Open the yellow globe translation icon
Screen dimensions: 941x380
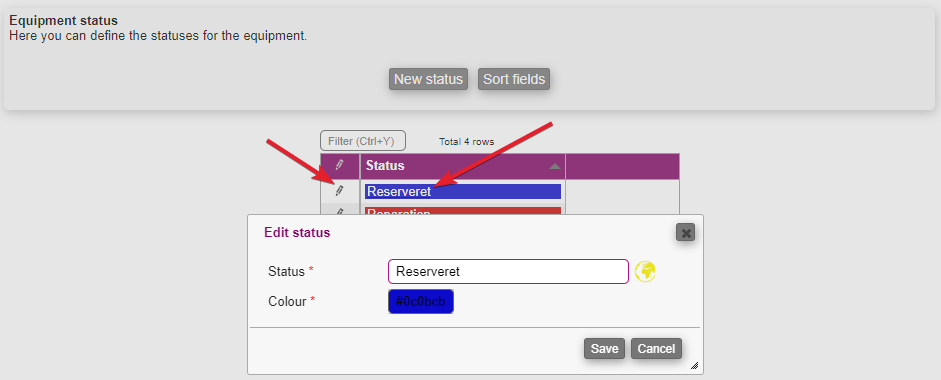[x=645, y=271]
